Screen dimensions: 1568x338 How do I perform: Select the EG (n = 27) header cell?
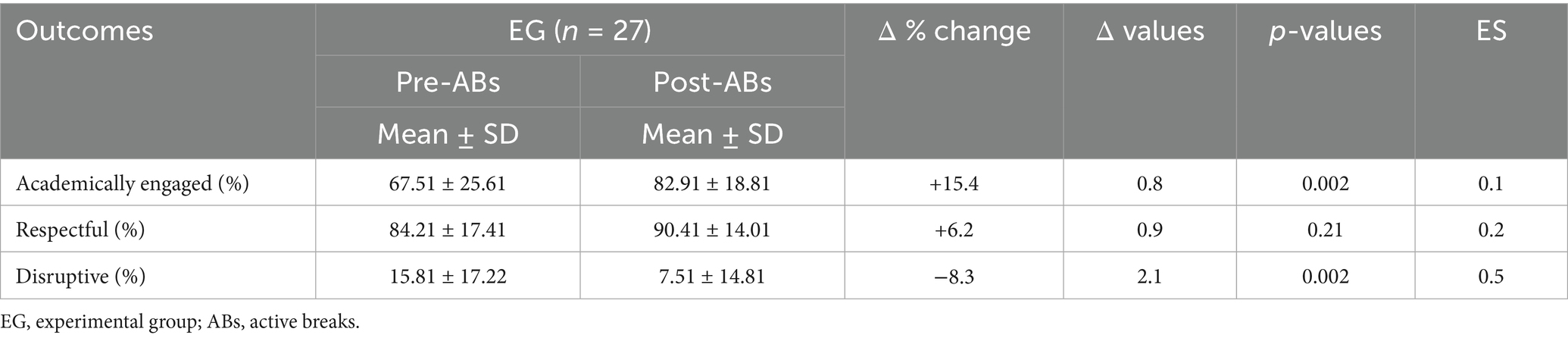click(x=579, y=31)
